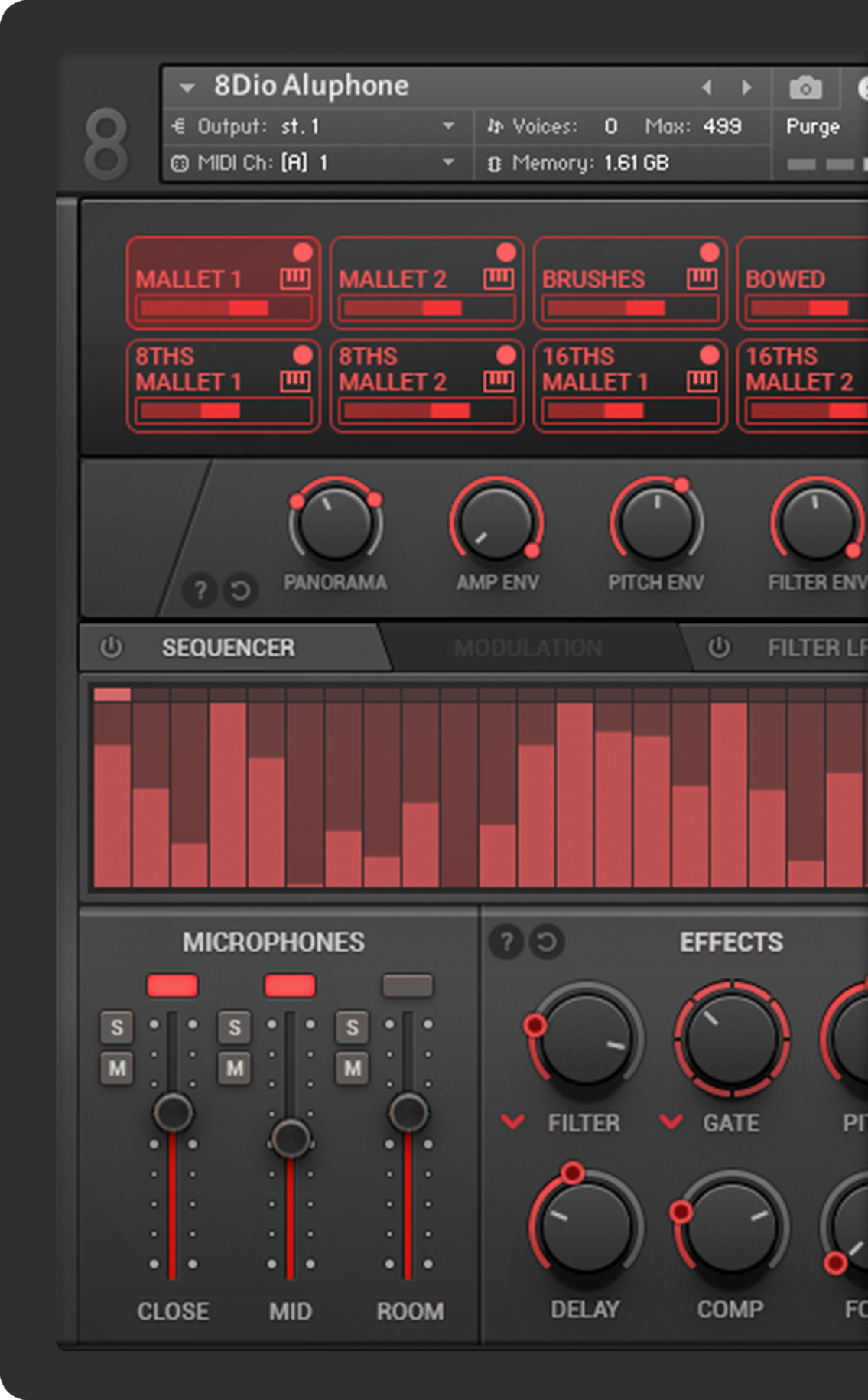Click reset icon in EFFECTS panel
Viewport: 868px width, 1400px height.
click(x=547, y=942)
